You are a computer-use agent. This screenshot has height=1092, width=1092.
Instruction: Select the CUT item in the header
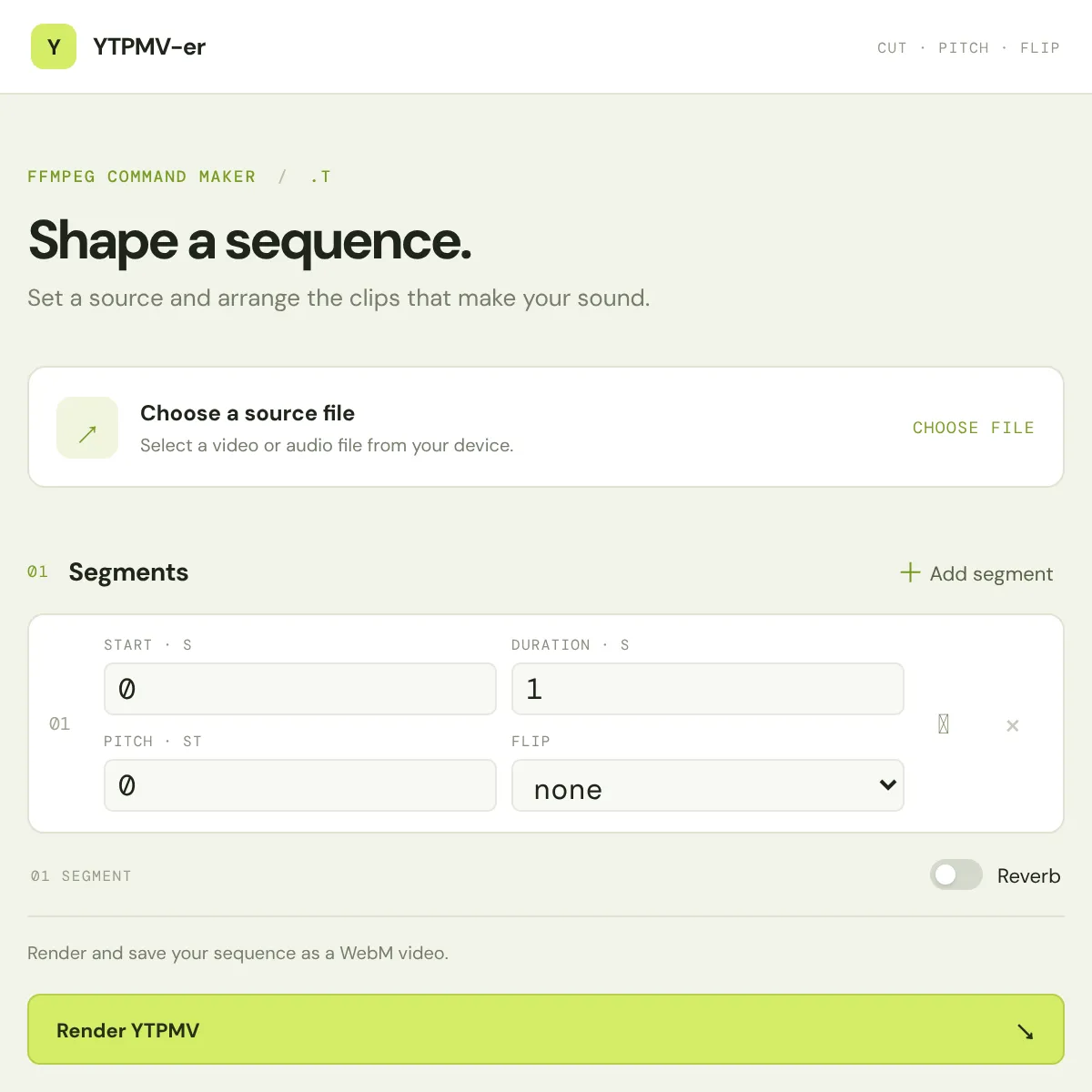(x=892, y=47)
